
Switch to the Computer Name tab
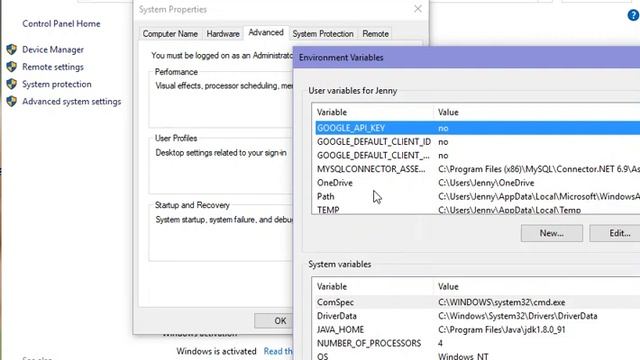click(170, 34)
